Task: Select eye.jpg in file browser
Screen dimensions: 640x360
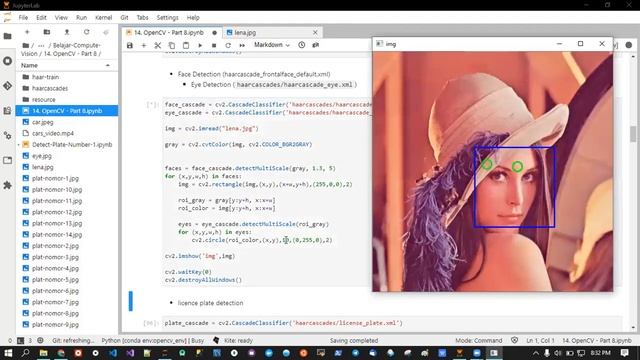Action: pyautogui.click(x=67, y=156)
